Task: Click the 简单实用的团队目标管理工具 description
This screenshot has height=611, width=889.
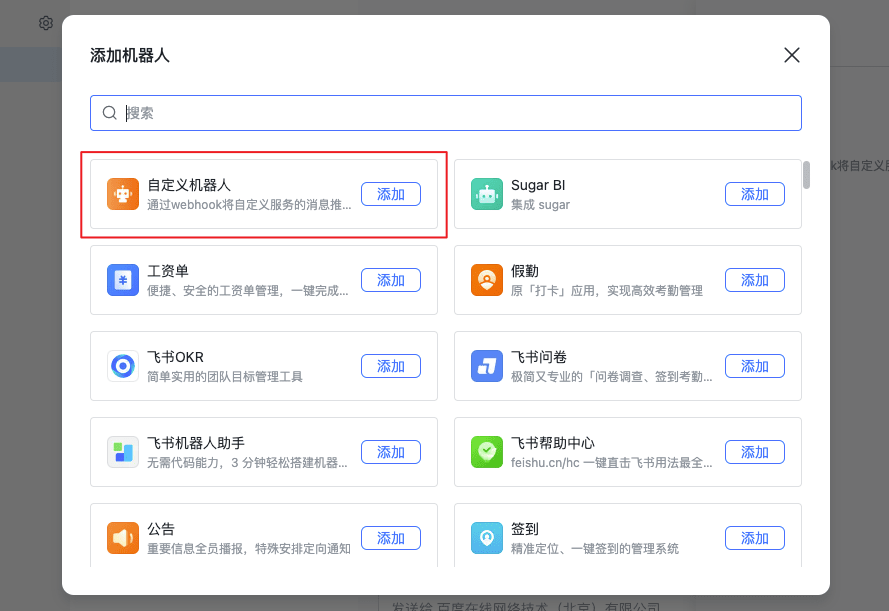Action: pyautogui.click(x=225, y=376)
